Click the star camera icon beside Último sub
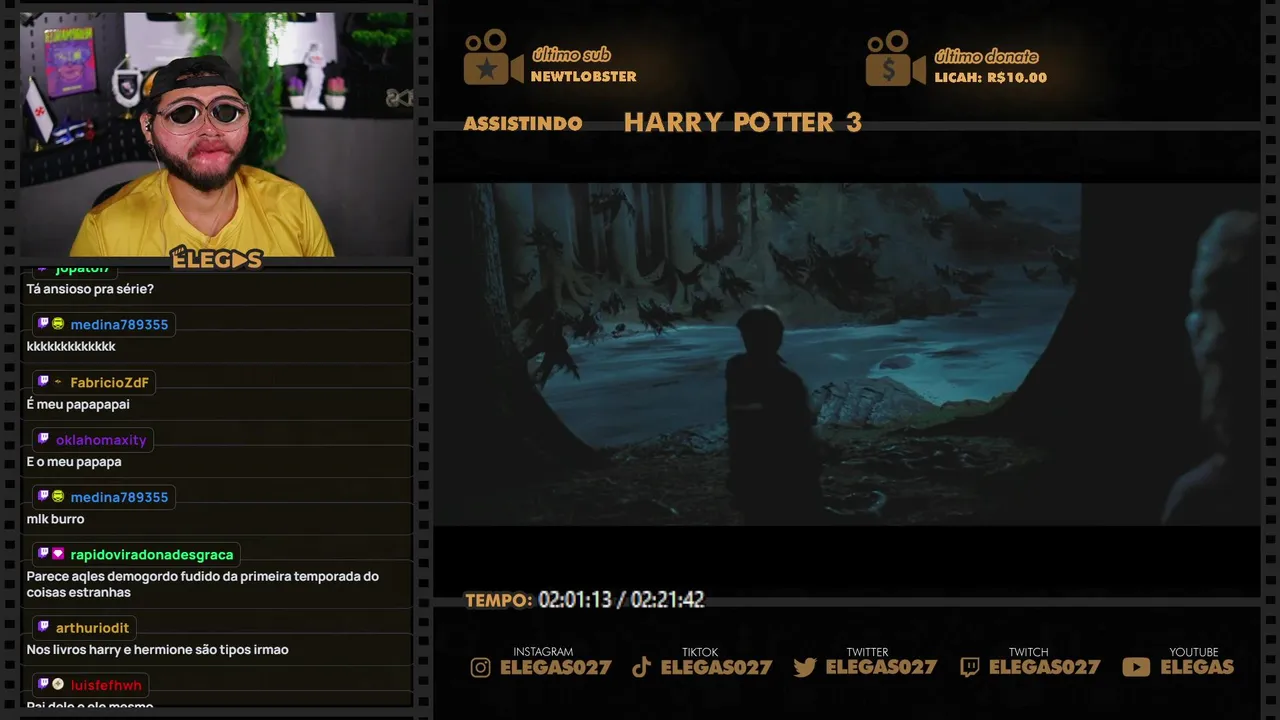The image size is (1280, 720). click(x=493, y=58)
